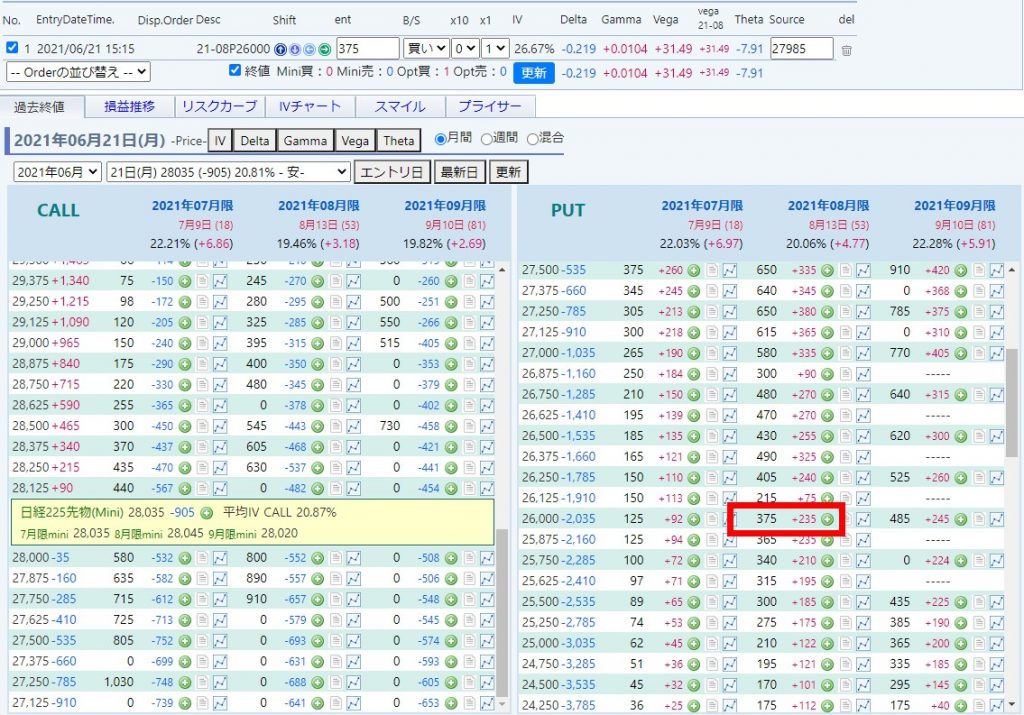
Task: Open document icon for PUT 26,500 September option
Action: tap(978, 436)
